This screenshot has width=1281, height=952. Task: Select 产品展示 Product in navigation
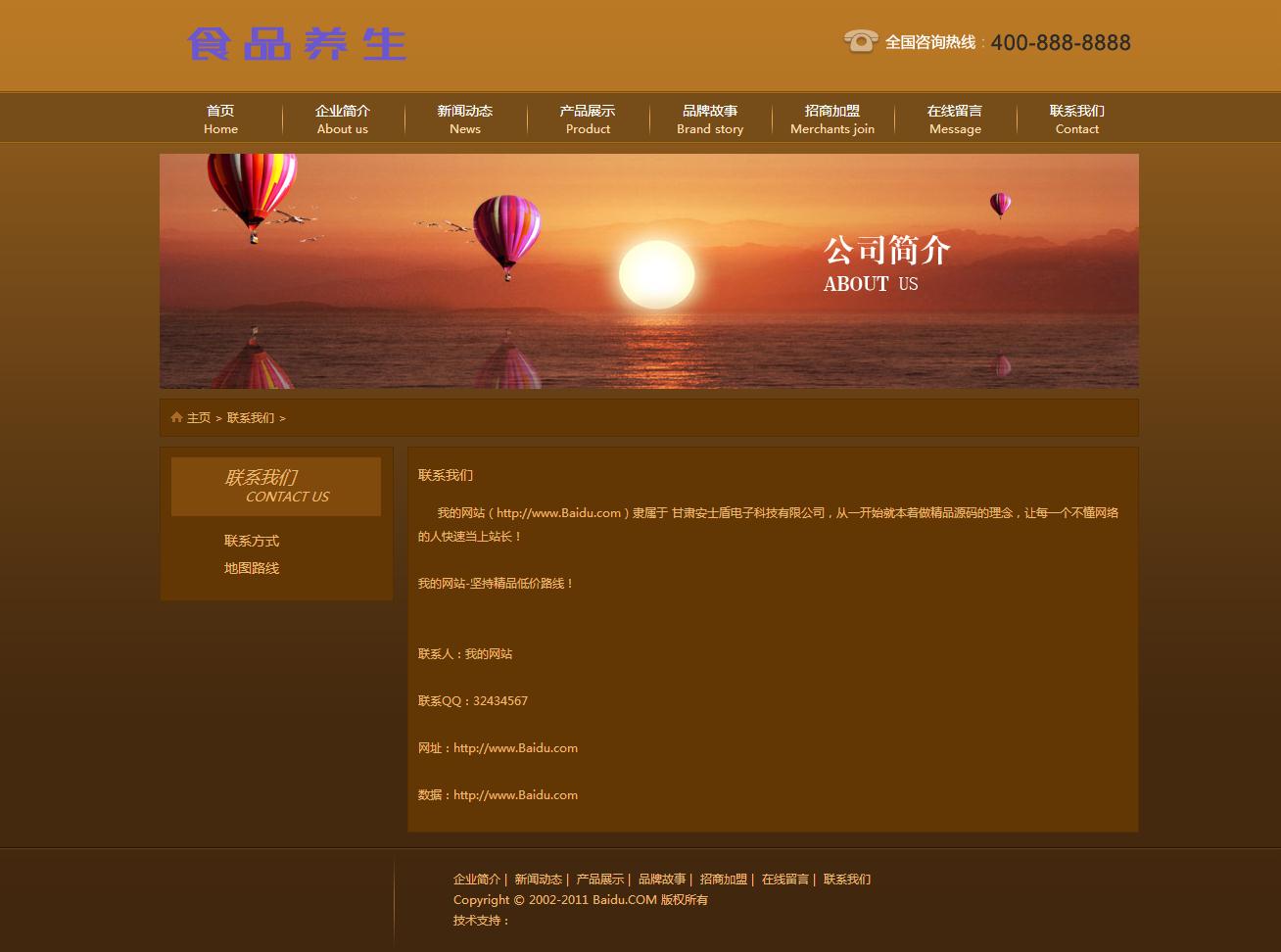pos(588,119)
